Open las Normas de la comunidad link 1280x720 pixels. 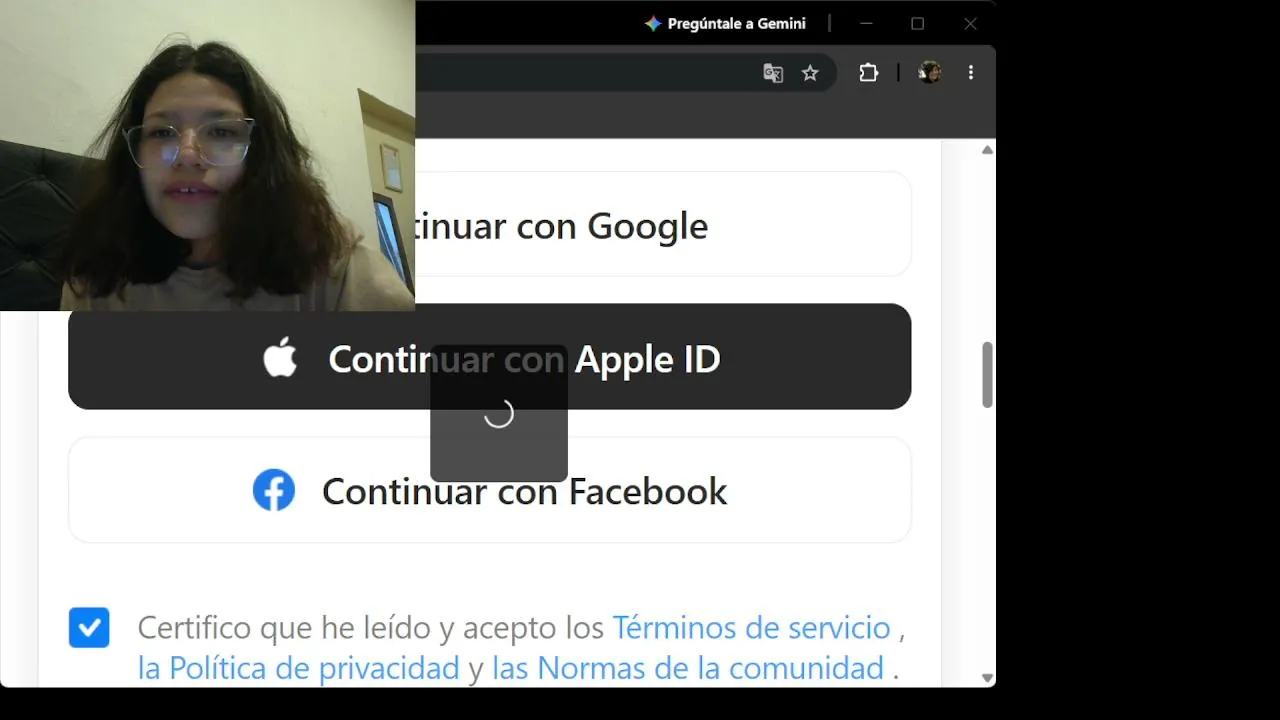(688, 668)
